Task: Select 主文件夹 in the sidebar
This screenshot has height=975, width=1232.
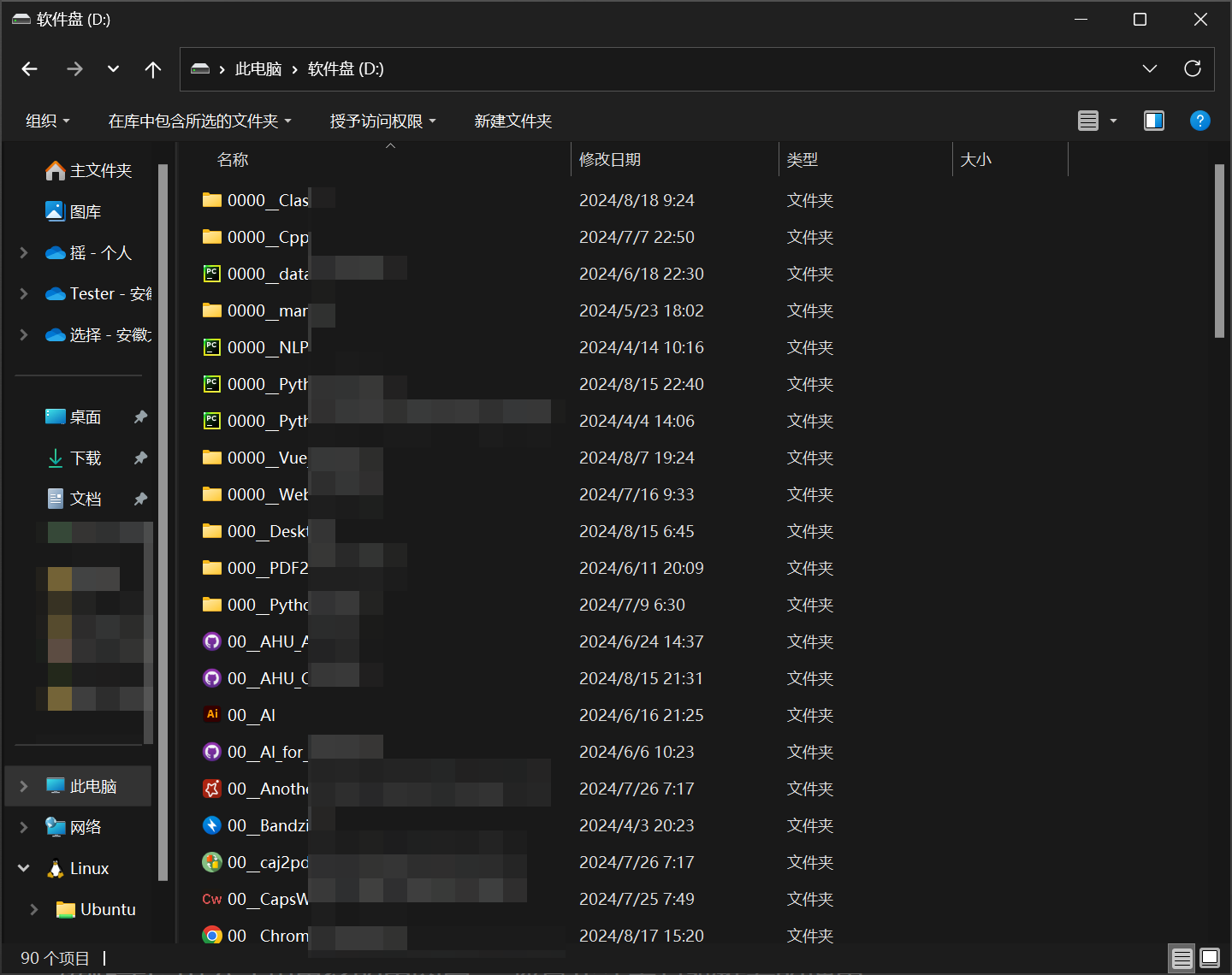Action: coord(88,171)
